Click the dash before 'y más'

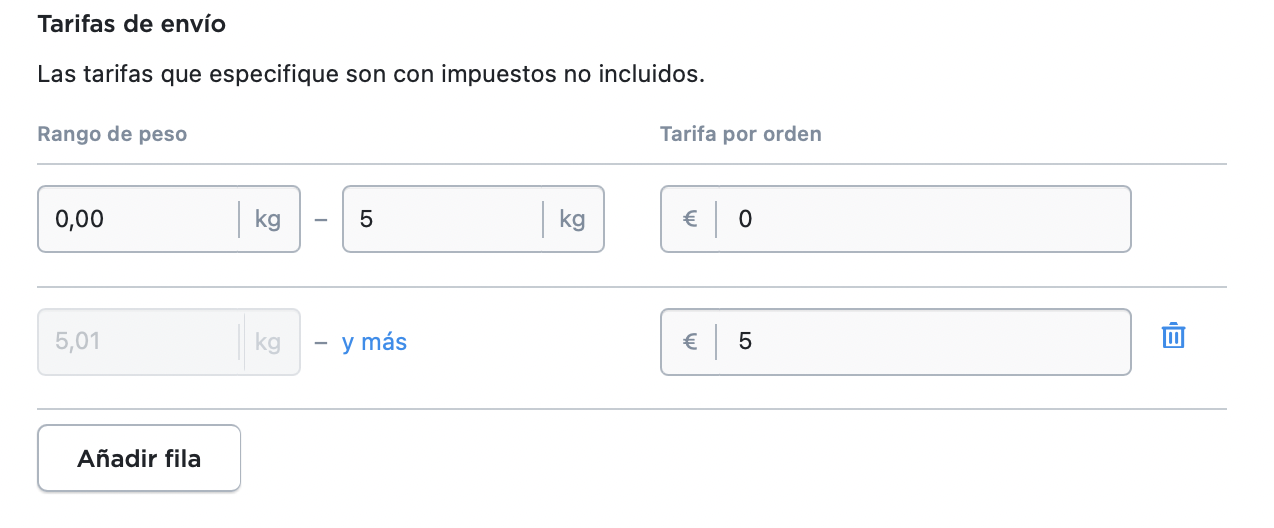(321, 342)
